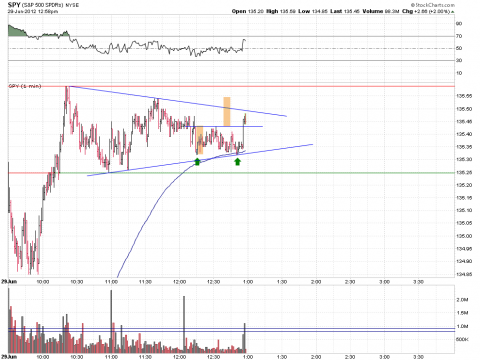Click the 30 level on RSI axis
This screenshot has height=361, width=480.
(x=459, y=60)
